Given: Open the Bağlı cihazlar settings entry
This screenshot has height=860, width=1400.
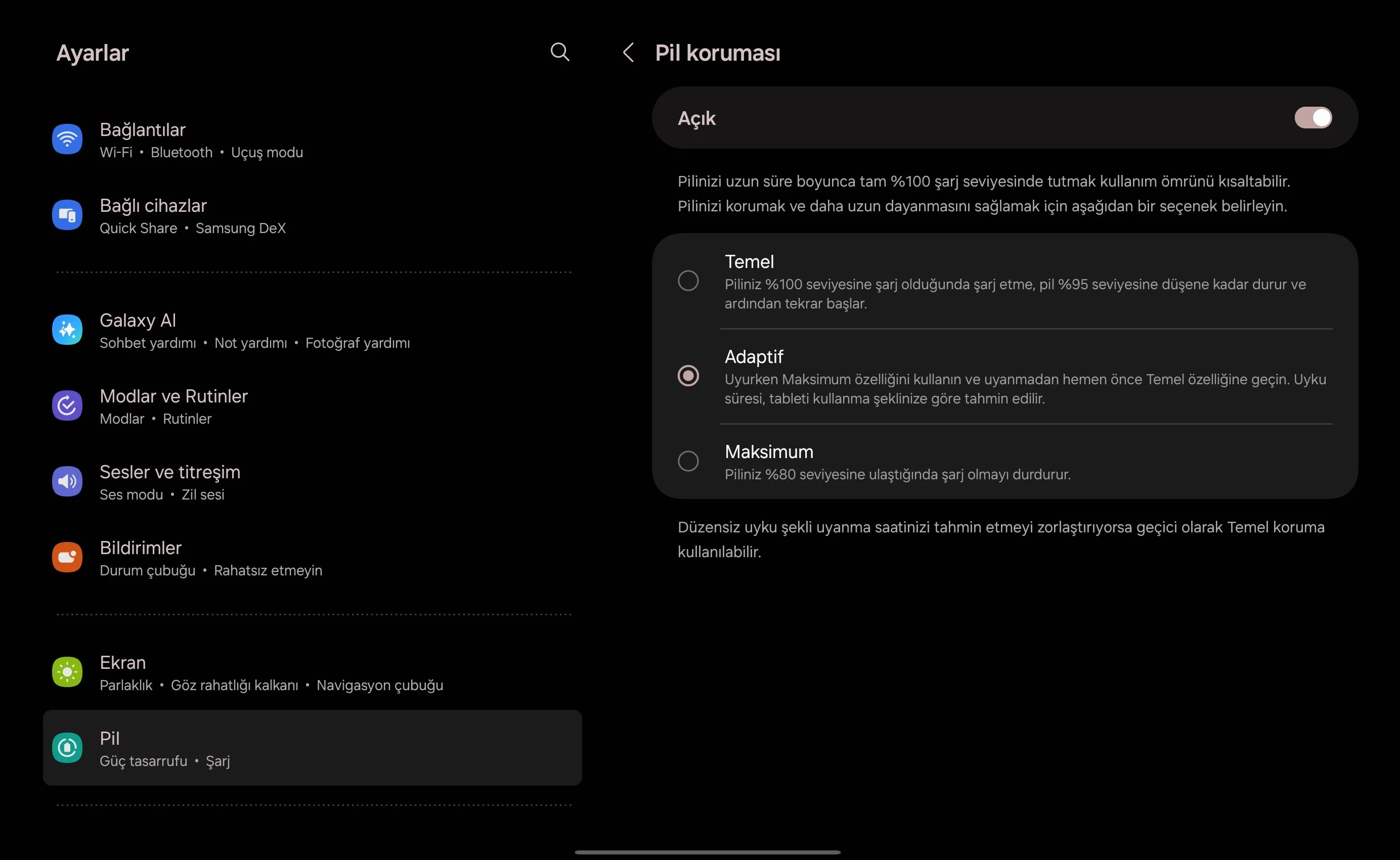Looking at the screenshot, I should (312, 215).
